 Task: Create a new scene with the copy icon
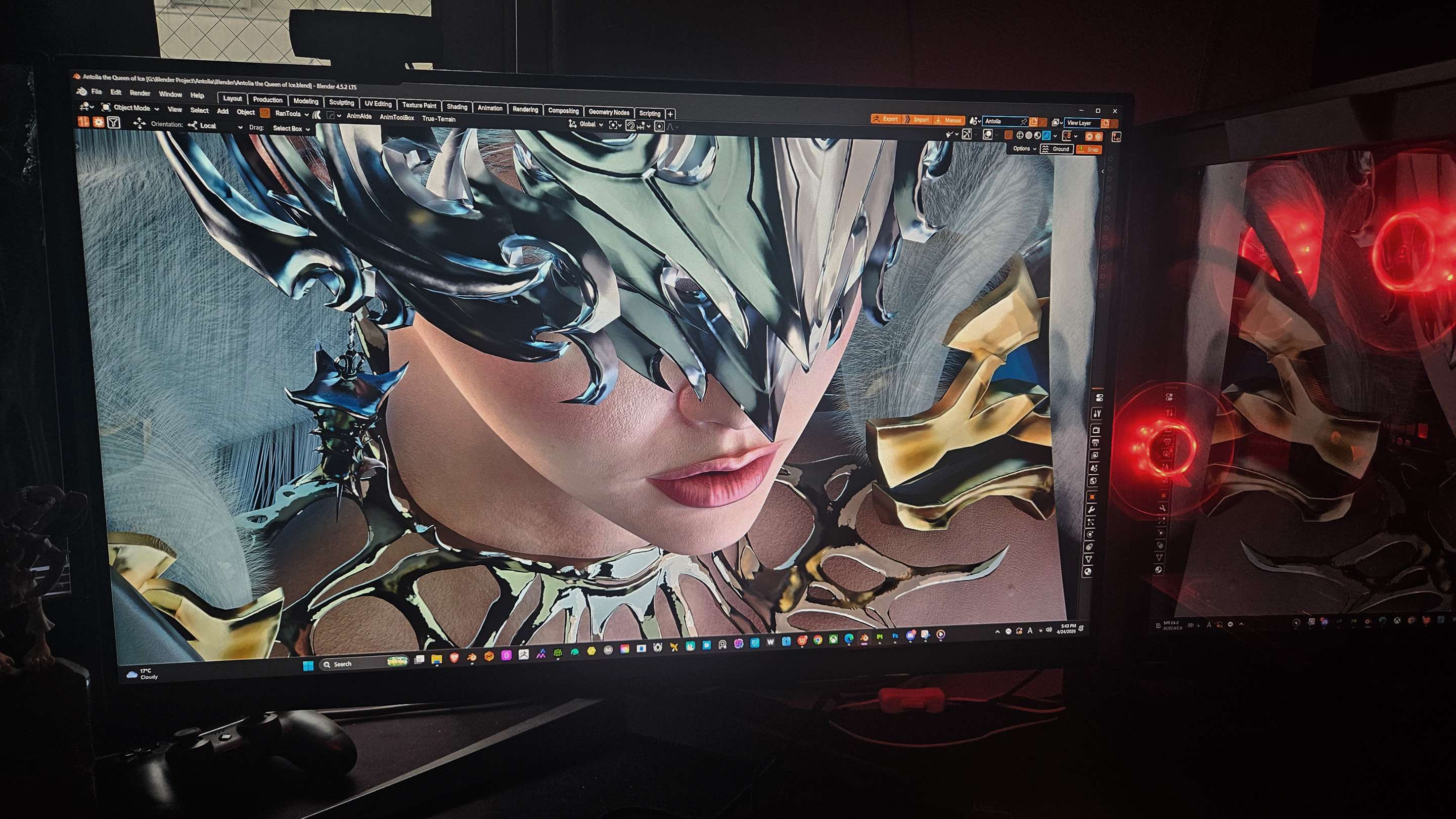(x=1034, y=122)
